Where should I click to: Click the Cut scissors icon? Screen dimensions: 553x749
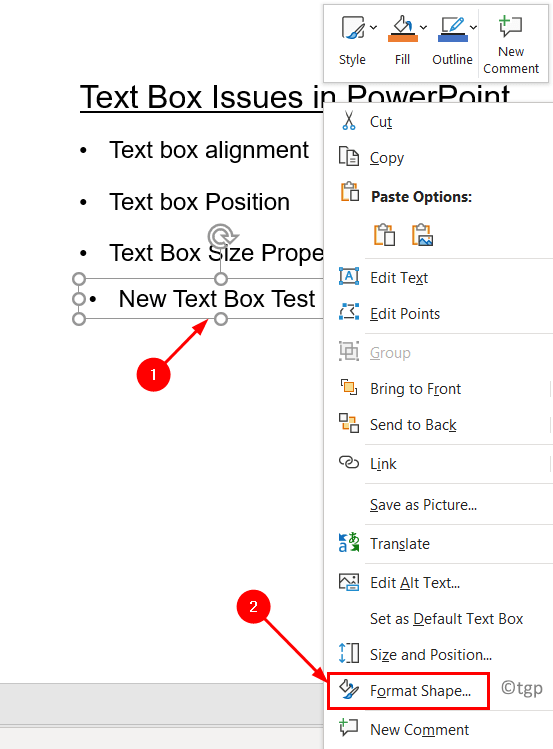(349, 121)
